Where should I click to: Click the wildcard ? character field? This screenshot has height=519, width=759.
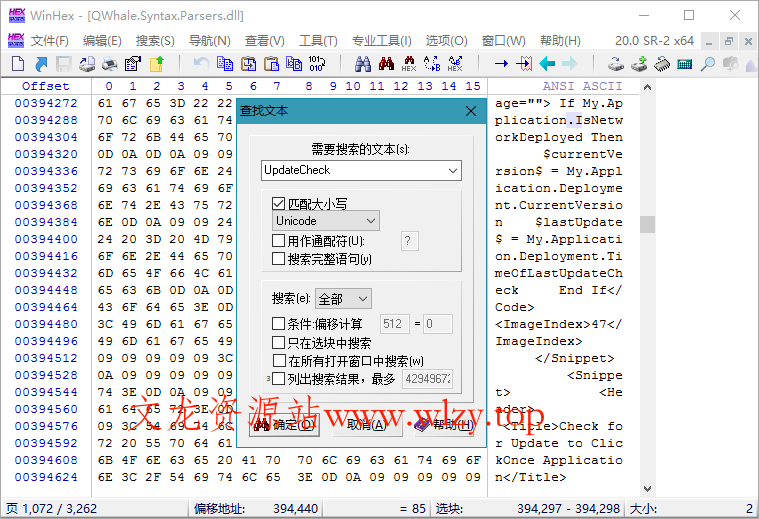pos(410,241)
